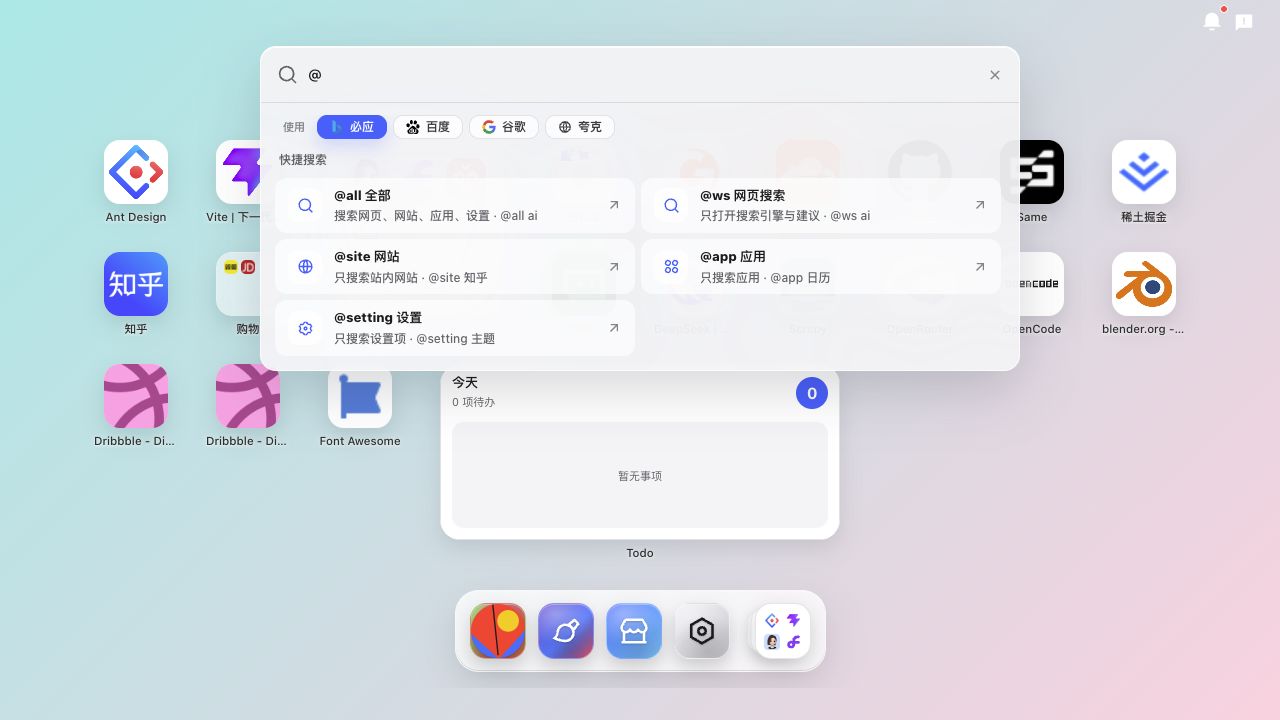This screenshot has width=1280, height=720.
Task: Open the paintbrush theme icon in dock
Action: pyautogui.click(x=566, y=631)
